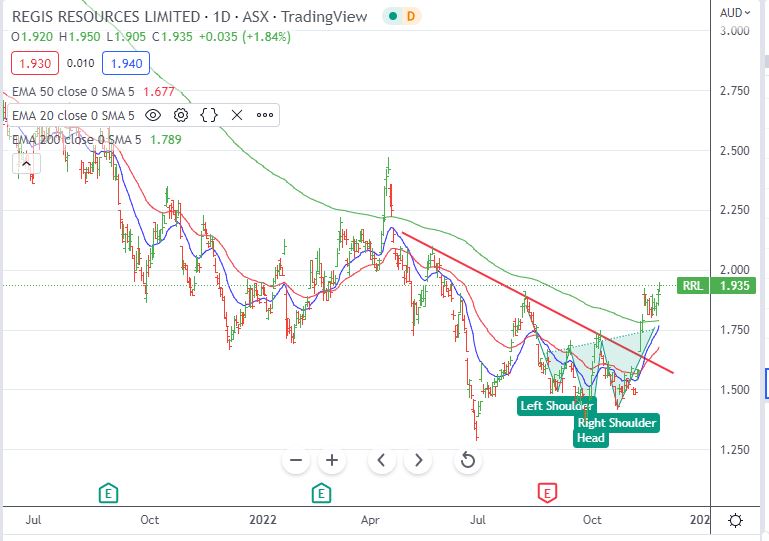Select the Left Shoulder pattern label
Image resolution: width=769 pixels, height=541 pixels.
(x=557, y=406)
